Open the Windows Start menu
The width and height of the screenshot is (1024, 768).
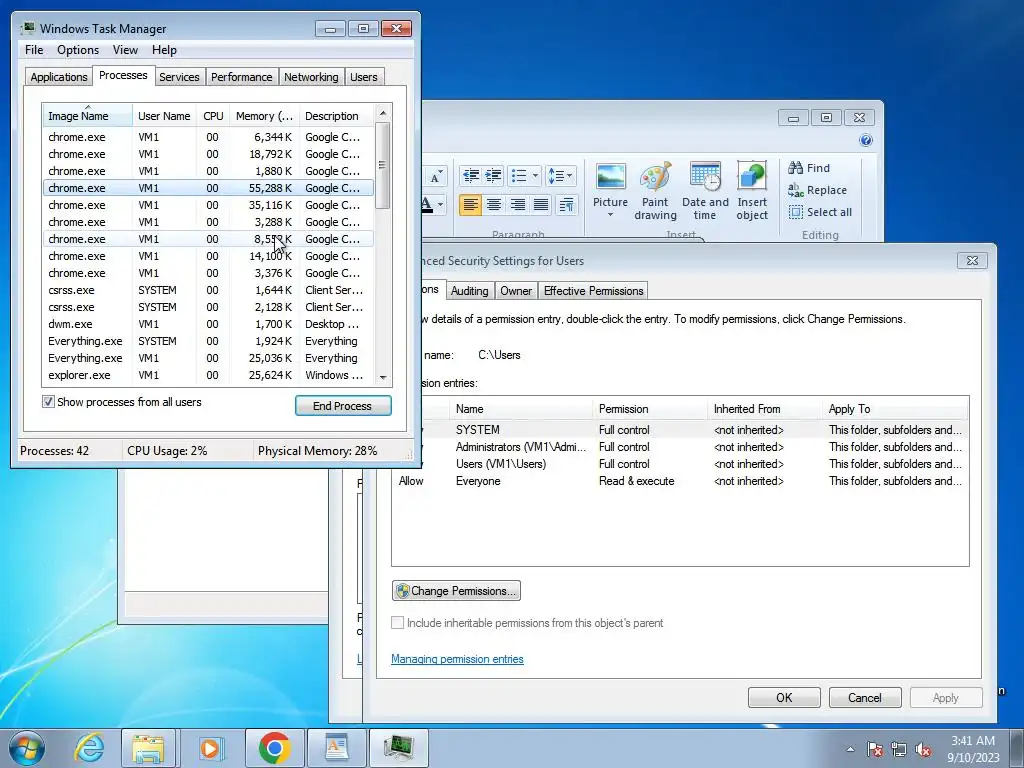click(x=27, y=748)
